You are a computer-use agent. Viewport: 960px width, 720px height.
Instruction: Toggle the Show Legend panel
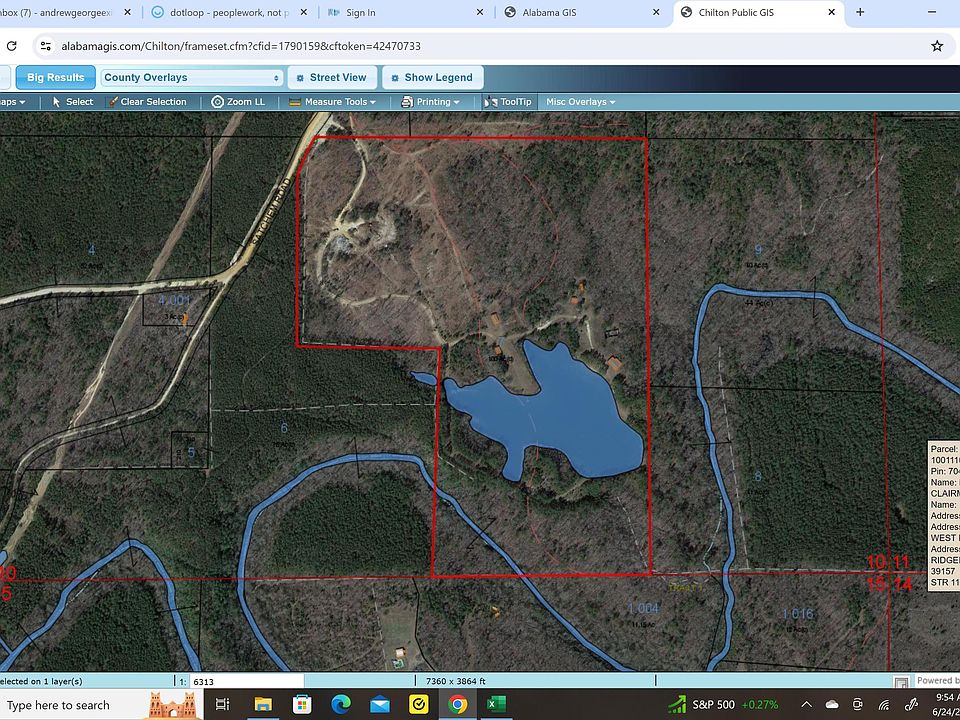[x=431, y=78]
